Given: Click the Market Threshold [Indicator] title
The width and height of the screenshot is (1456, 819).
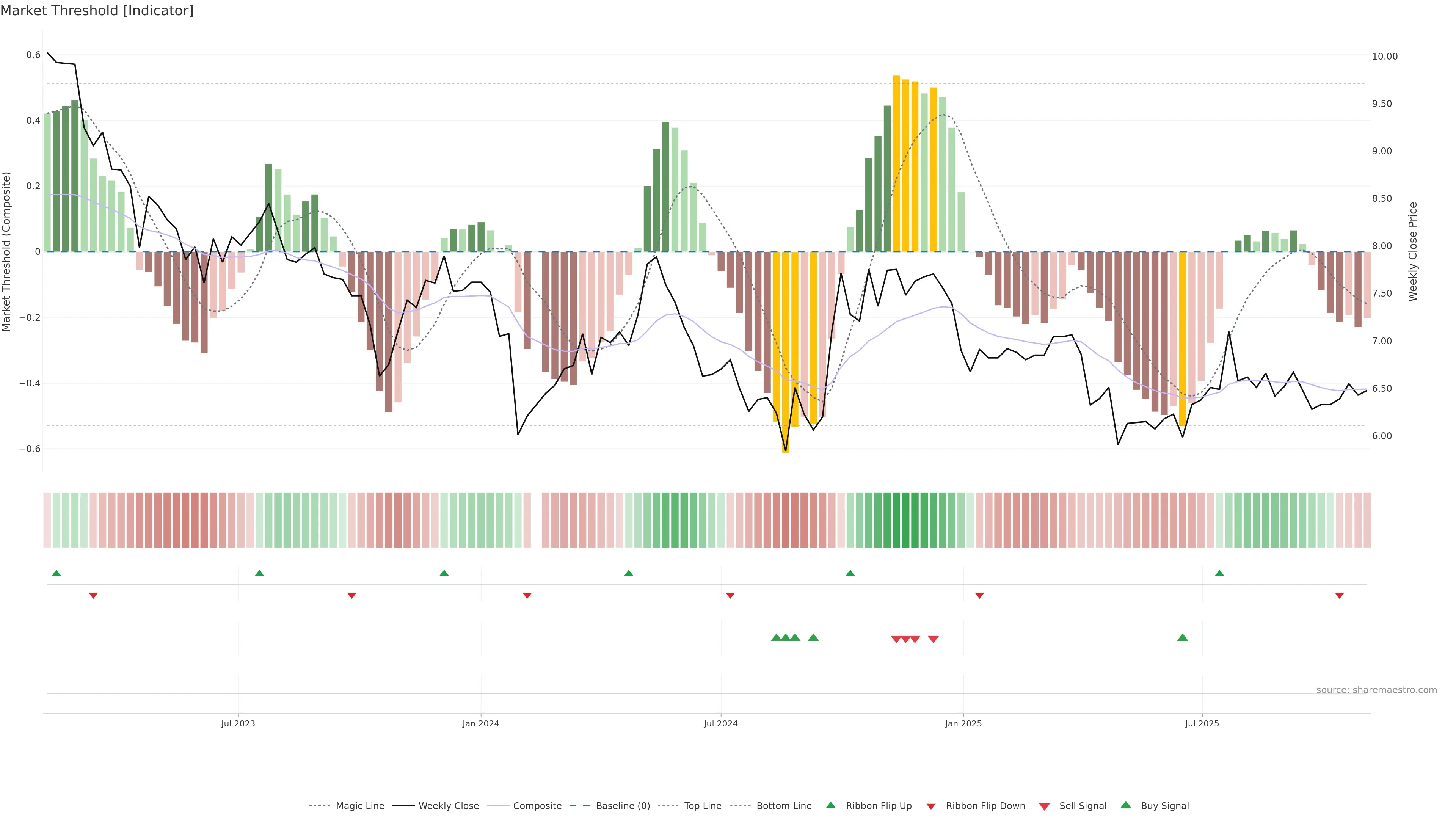Looking at the screenshot, I should click(x=97, y=10).
